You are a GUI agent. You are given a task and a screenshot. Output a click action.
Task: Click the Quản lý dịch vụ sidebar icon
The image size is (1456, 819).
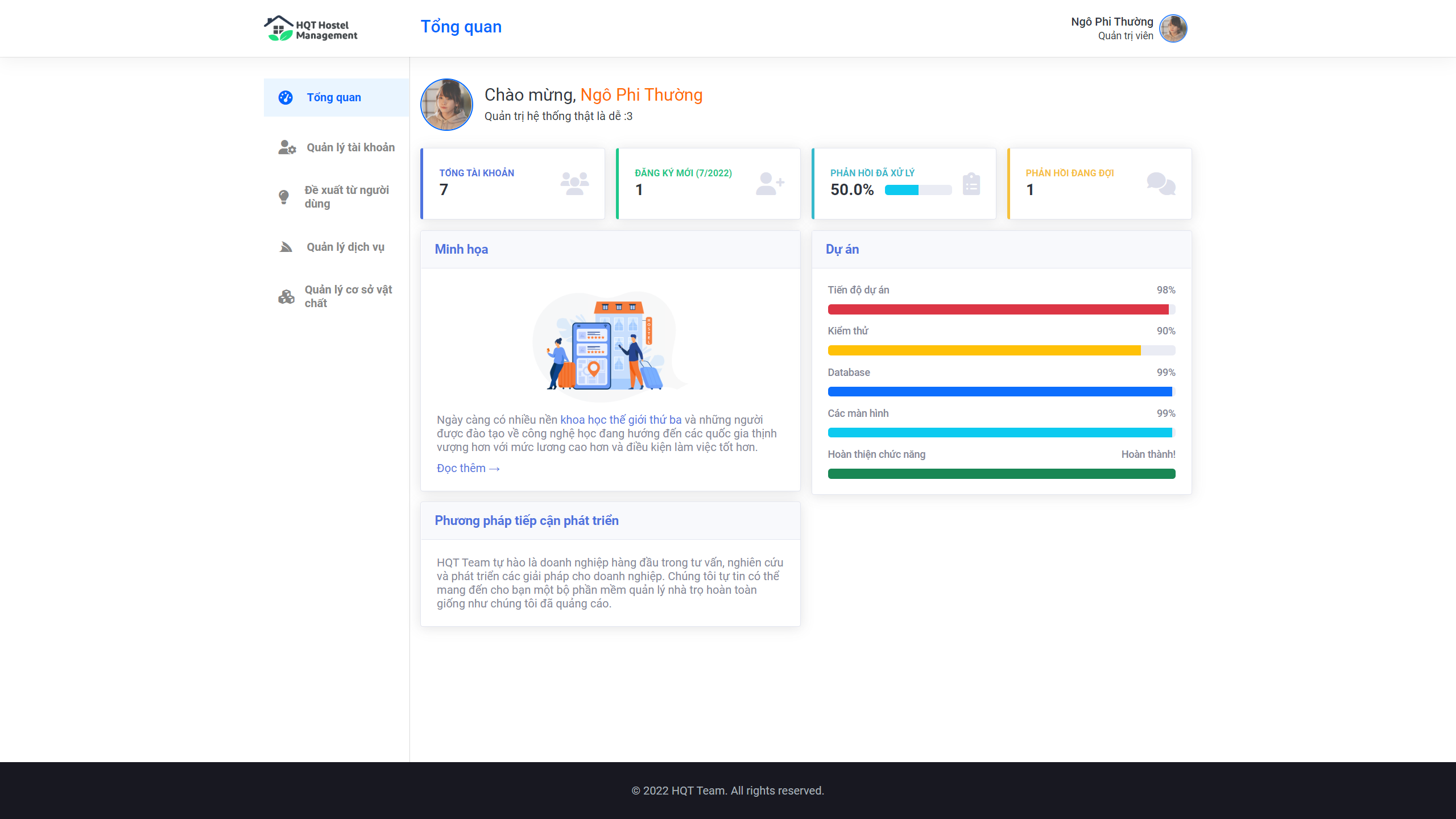(286, 247)
